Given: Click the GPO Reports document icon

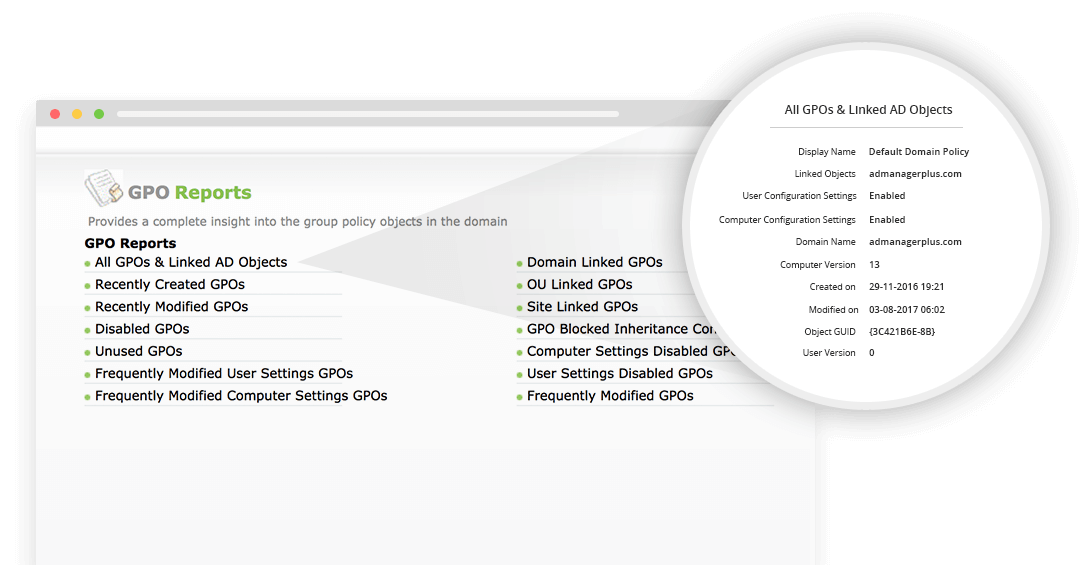Looking at the screenshot, I should tap(104, 188).
